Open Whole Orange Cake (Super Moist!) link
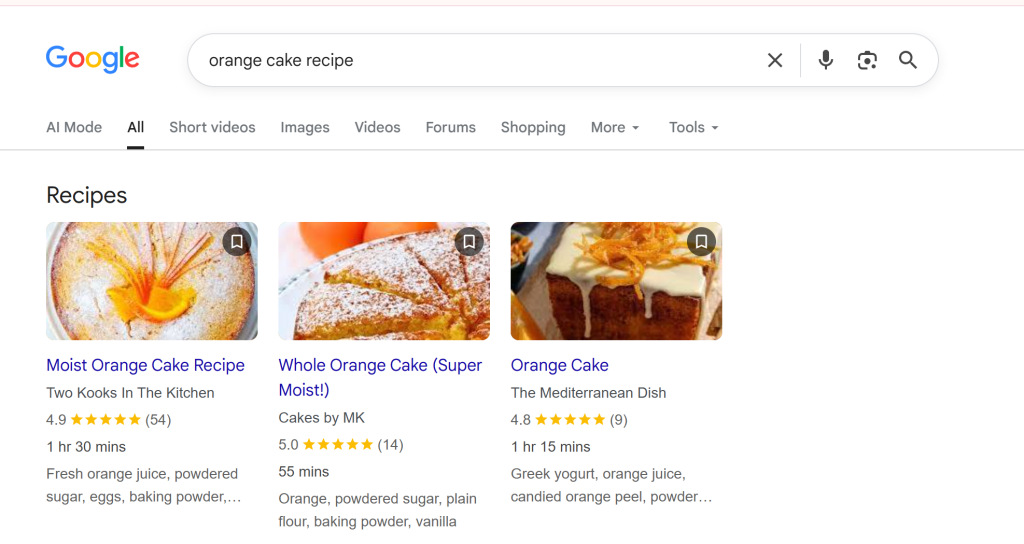The width and height of the screenshot is (1024, 544). click(x=380, y=377)
